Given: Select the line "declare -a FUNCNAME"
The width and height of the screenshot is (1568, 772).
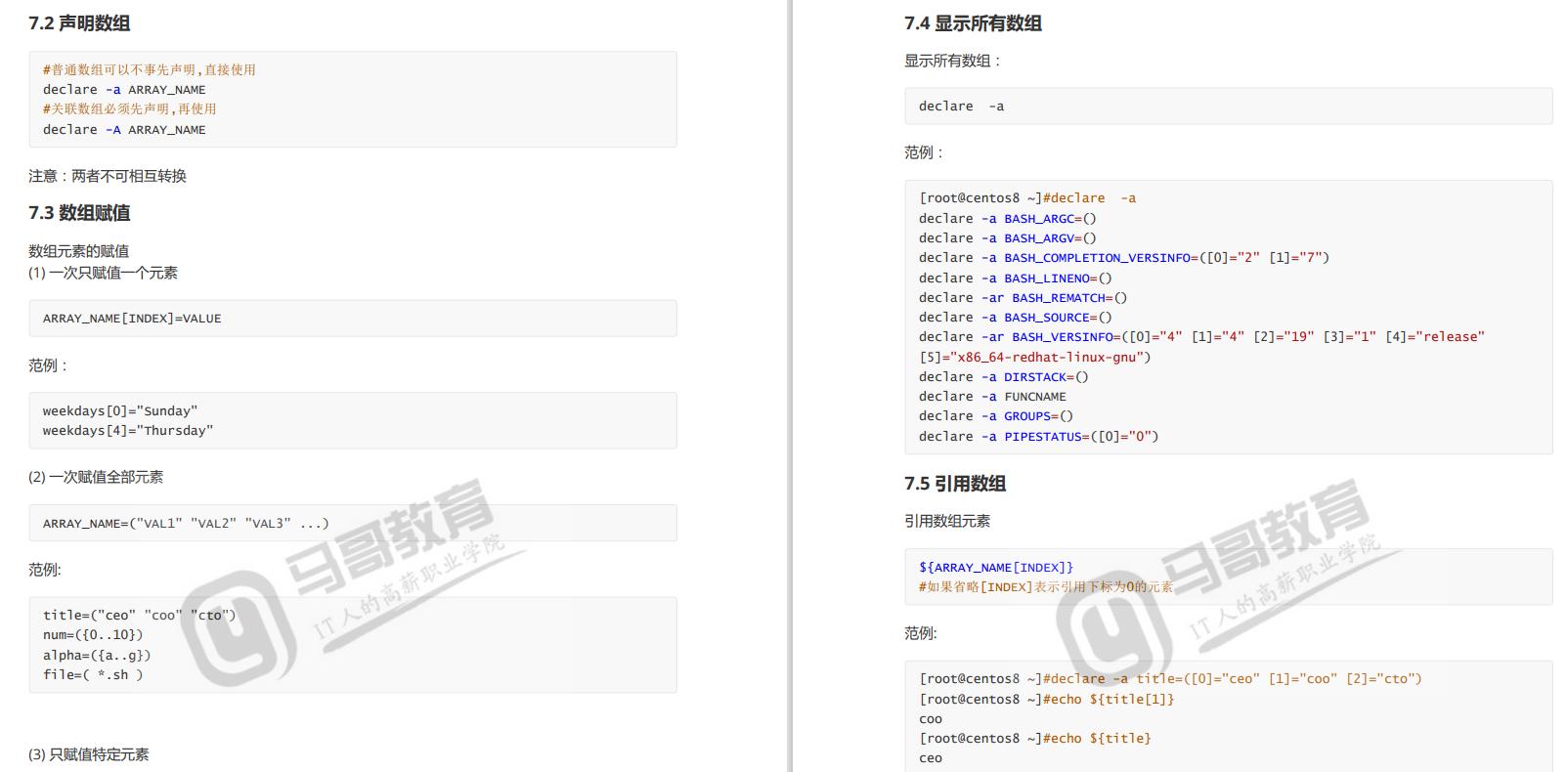Looking at the screenshot, I should [992, 397].
